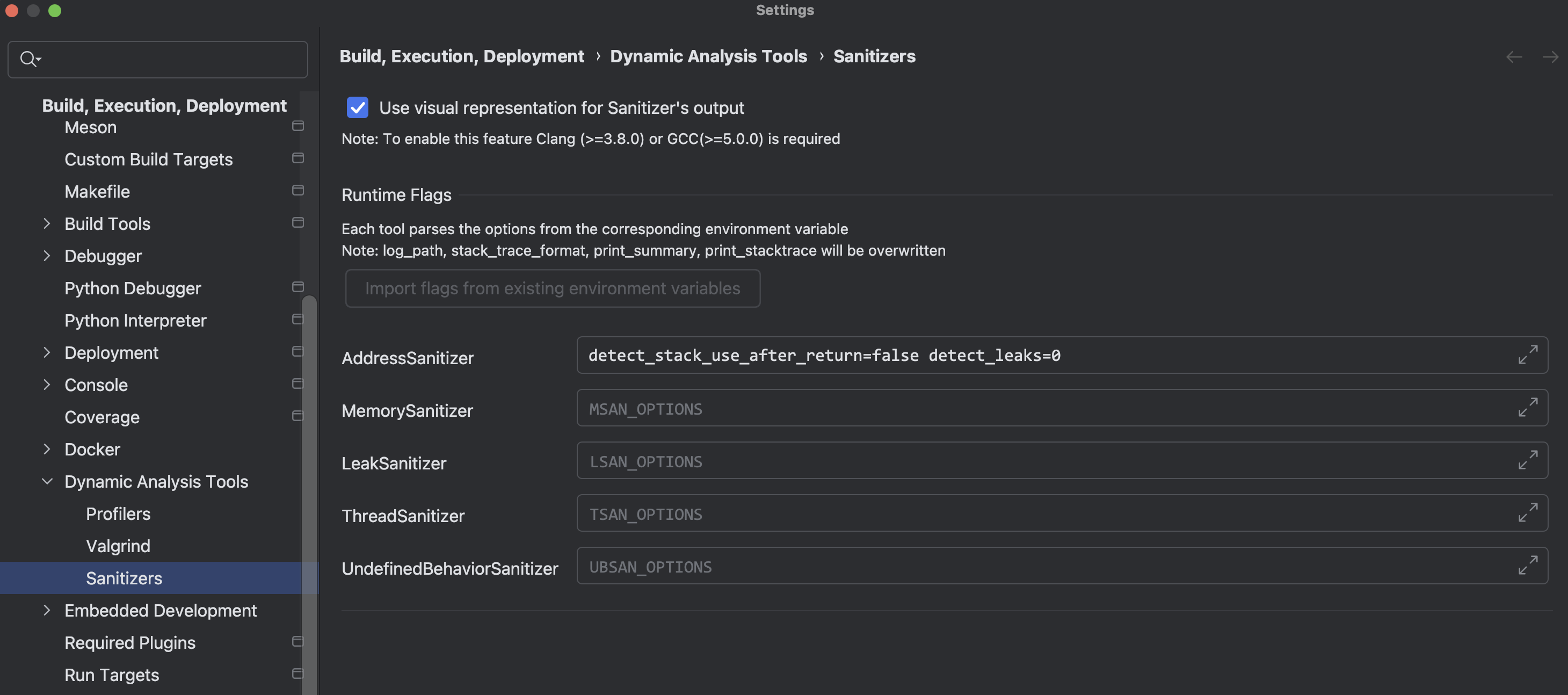Image resolution: width=1568 pixels, height=695 pixels.
Task: Expand the ThreadSanitizer TSAN_OPTIONS field
Action: [1528, 512]
